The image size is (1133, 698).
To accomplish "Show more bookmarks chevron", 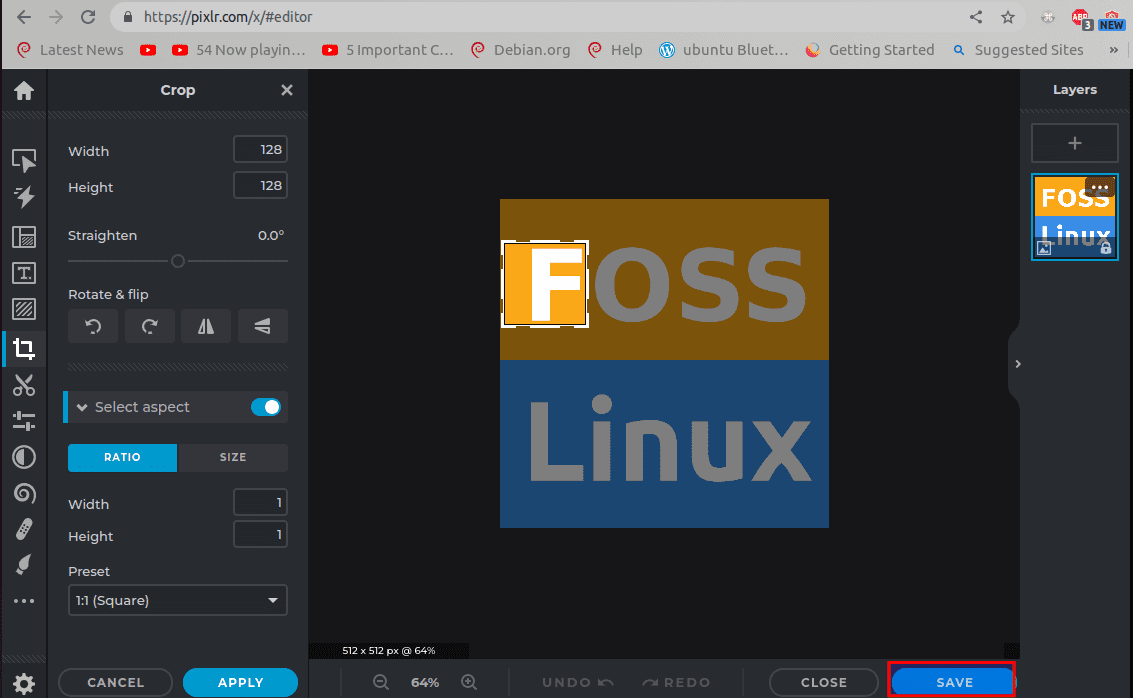I will pos(1113,50).
